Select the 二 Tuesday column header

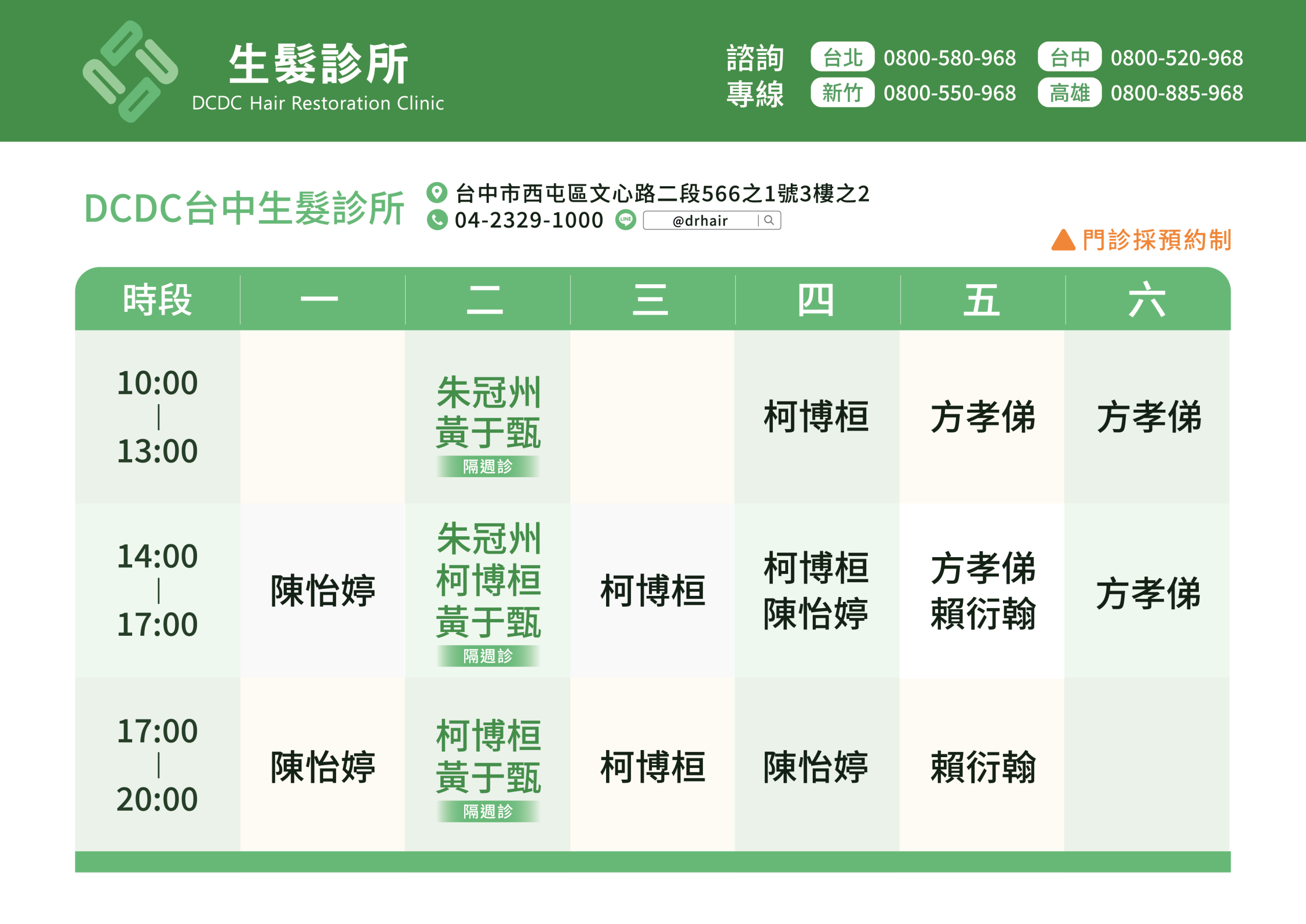click(x=485, y=300)
